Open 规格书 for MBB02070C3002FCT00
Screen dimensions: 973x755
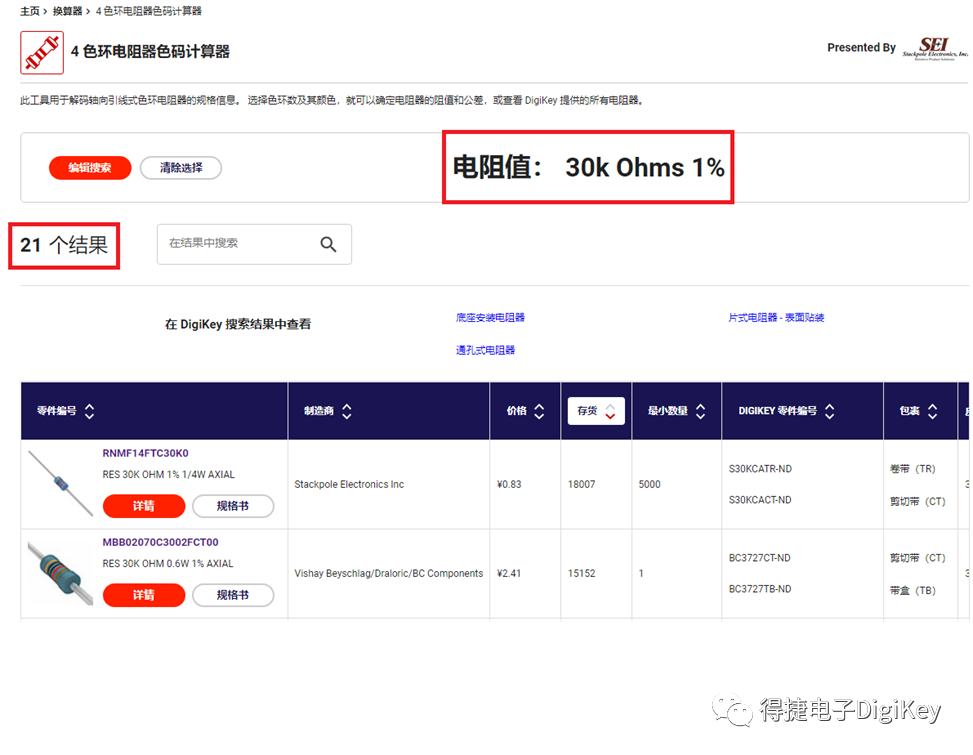pos(233,595)
